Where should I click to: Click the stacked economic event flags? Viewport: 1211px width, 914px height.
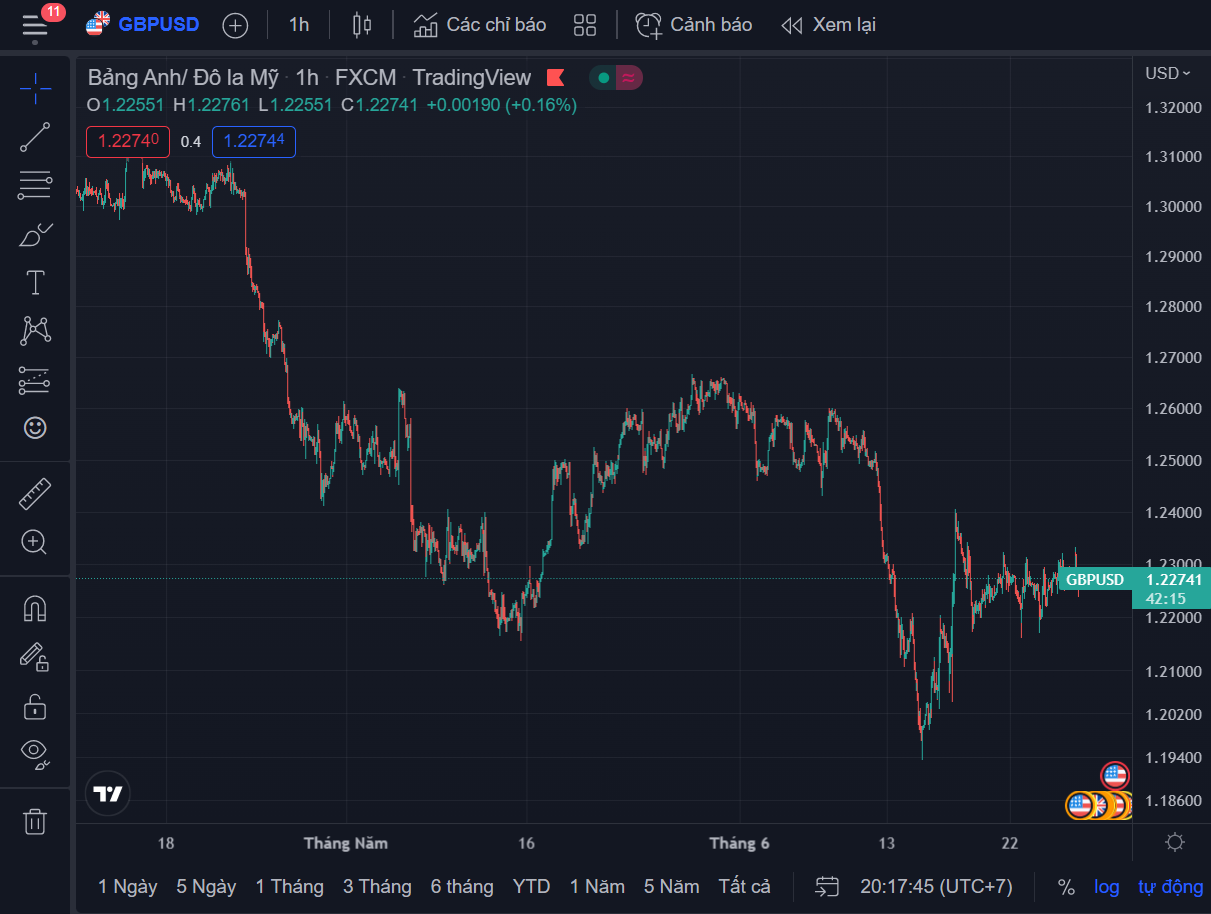click(1098, 805)
